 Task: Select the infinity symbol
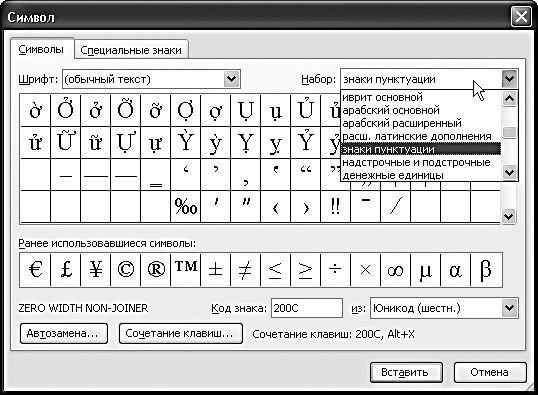click(396, 270)
